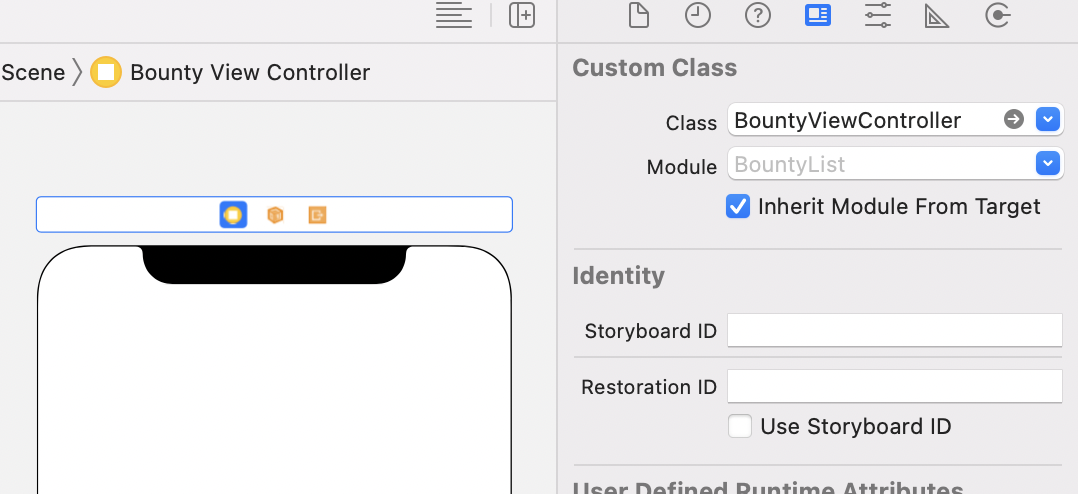Add an editor pane on the right
This screenshot has height=494, width=1078.
pyautogui.click(x=522, y=15)
